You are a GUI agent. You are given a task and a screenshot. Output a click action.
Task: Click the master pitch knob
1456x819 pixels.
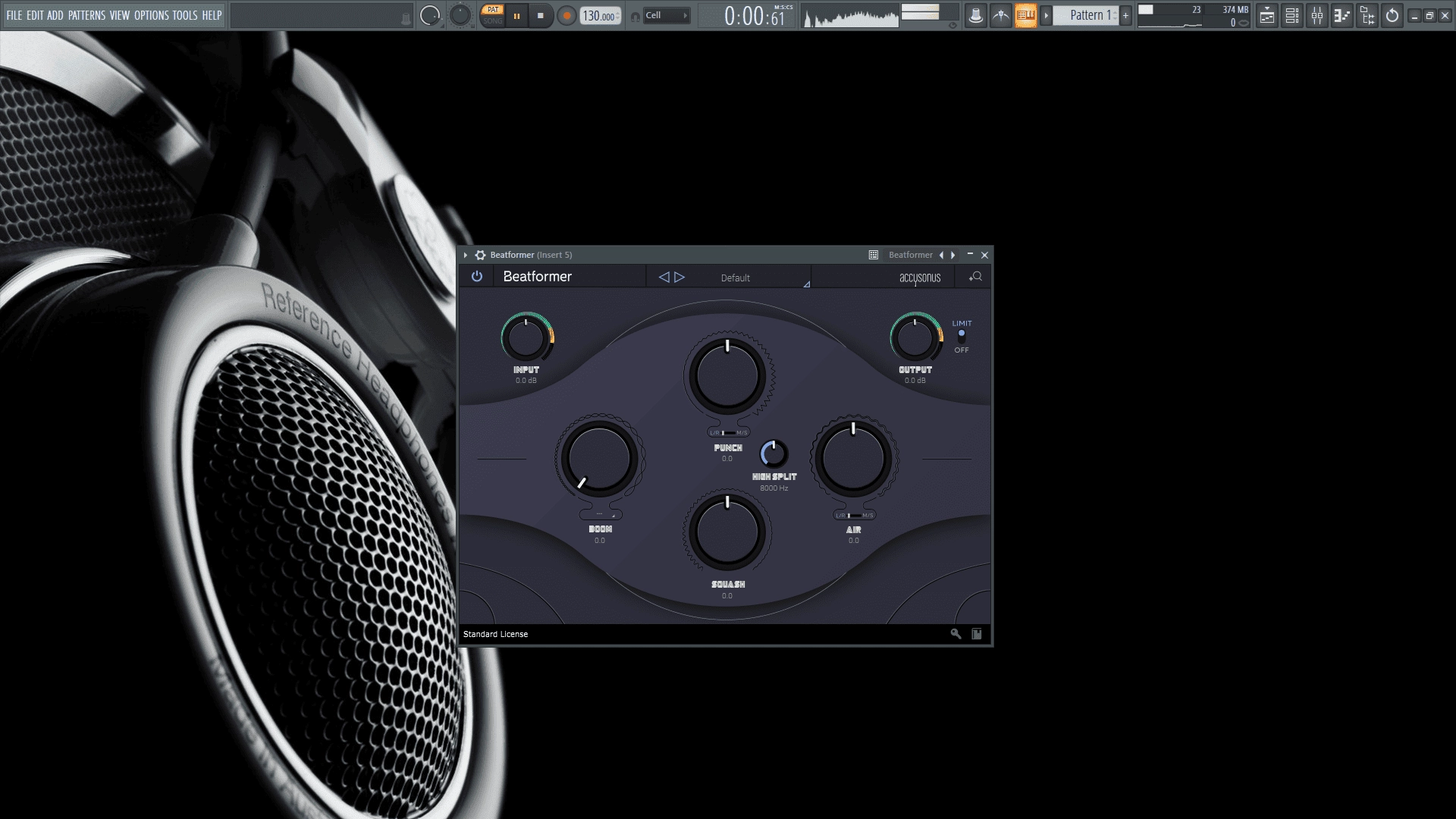pyautogui.click(x=460, y=15)
